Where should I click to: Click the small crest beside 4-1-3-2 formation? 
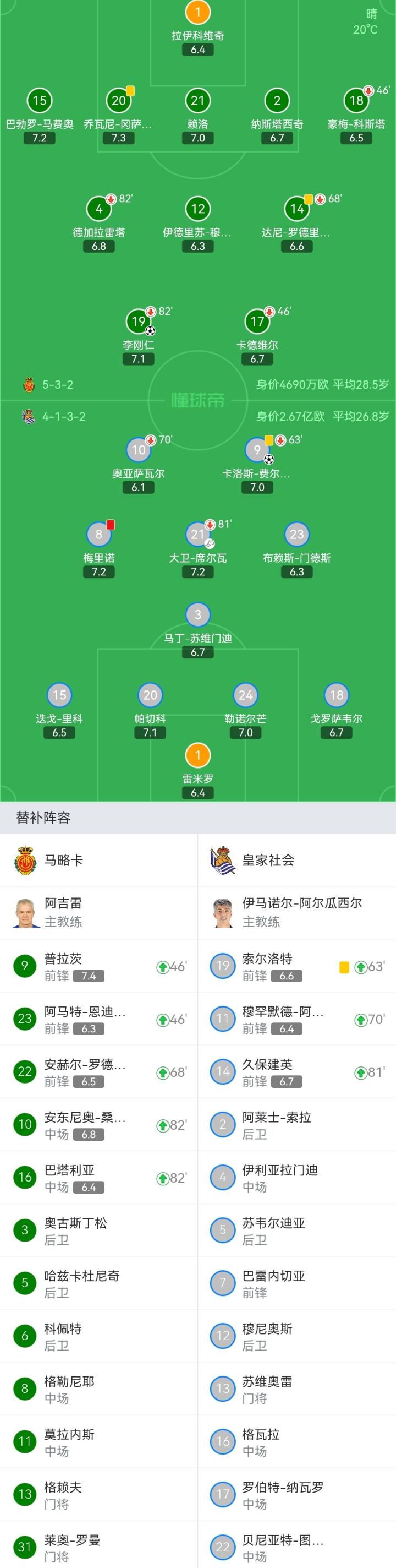point(29,416)
